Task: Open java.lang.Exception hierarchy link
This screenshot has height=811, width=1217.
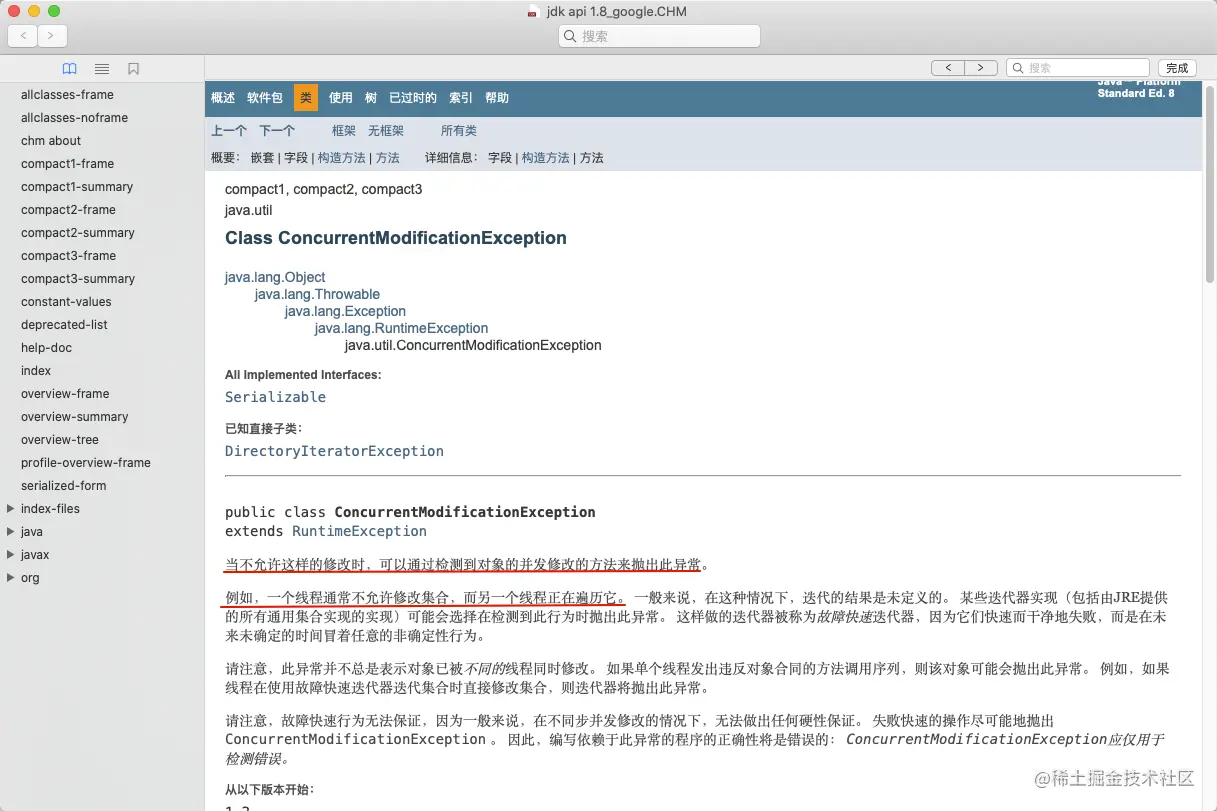Action: coord(345,311)
